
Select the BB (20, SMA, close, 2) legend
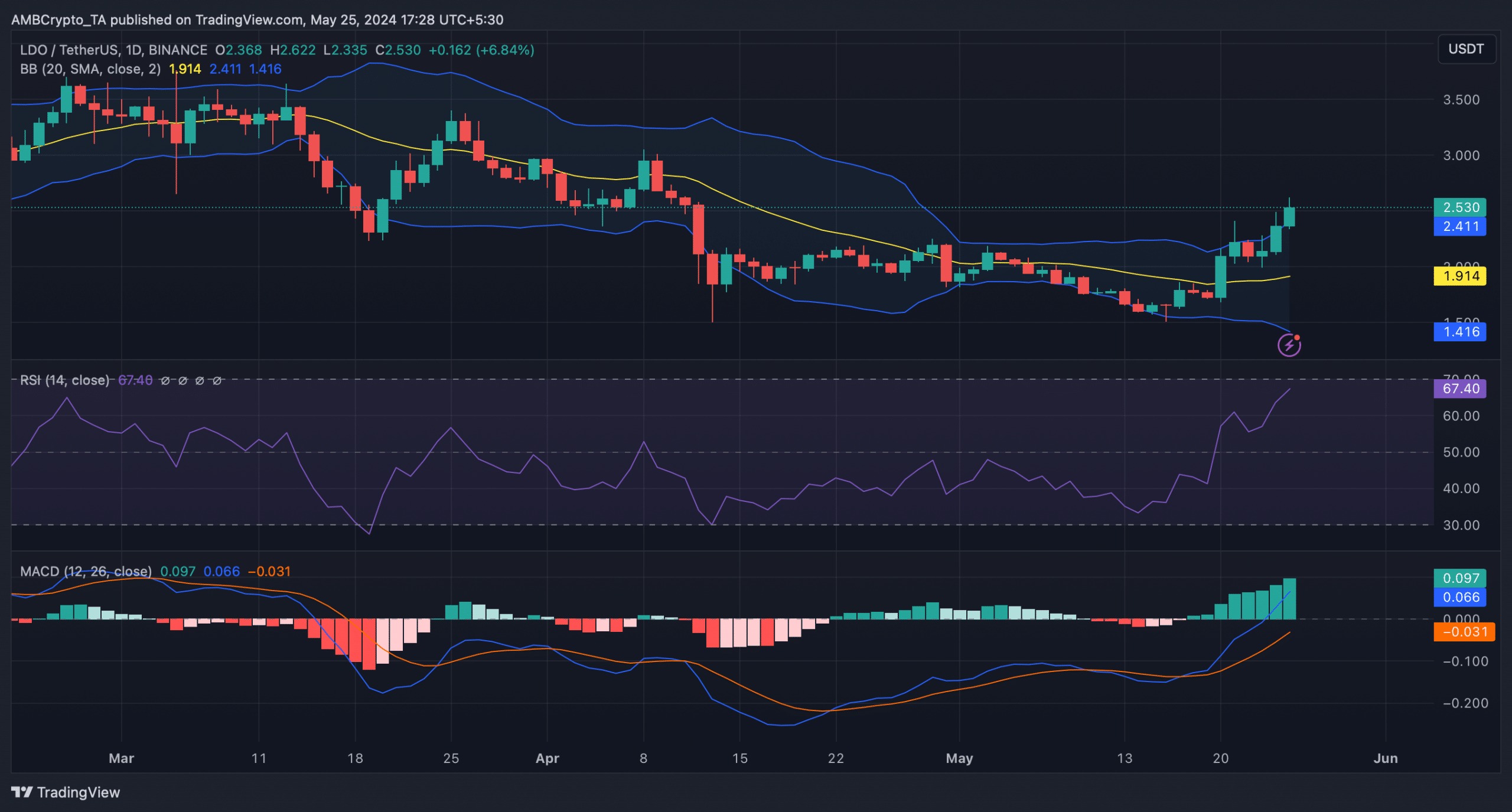(x=90, y=69)
